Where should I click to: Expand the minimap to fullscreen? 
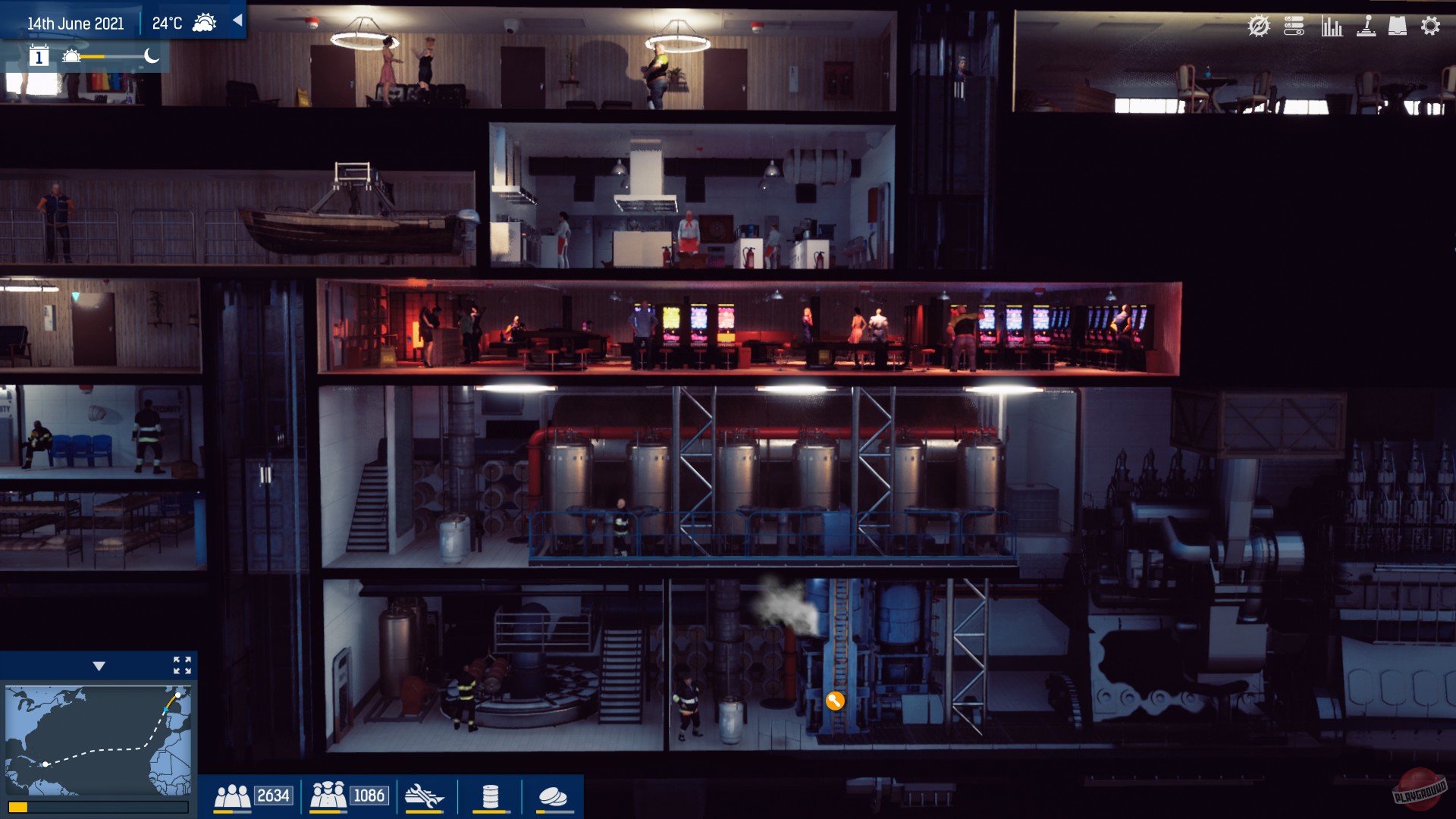point(182,666)
